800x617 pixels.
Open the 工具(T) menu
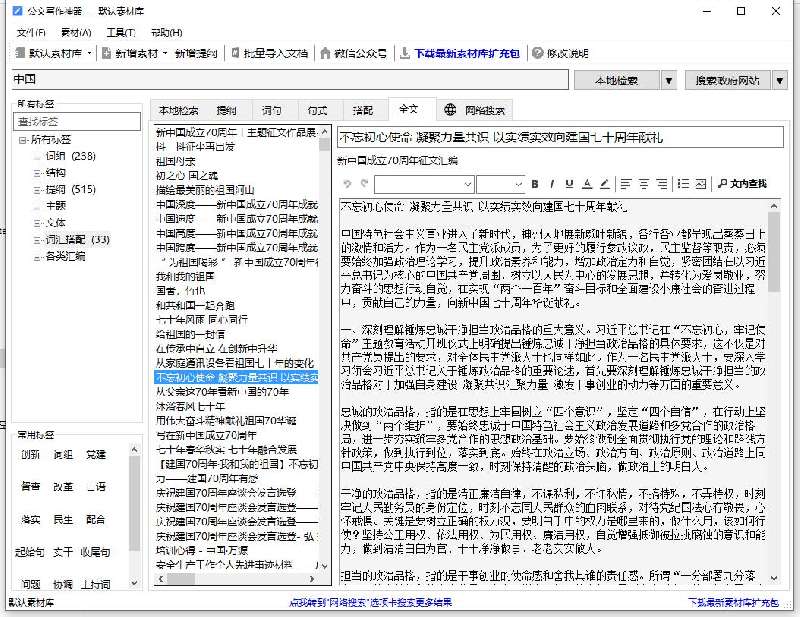[120, 33]
